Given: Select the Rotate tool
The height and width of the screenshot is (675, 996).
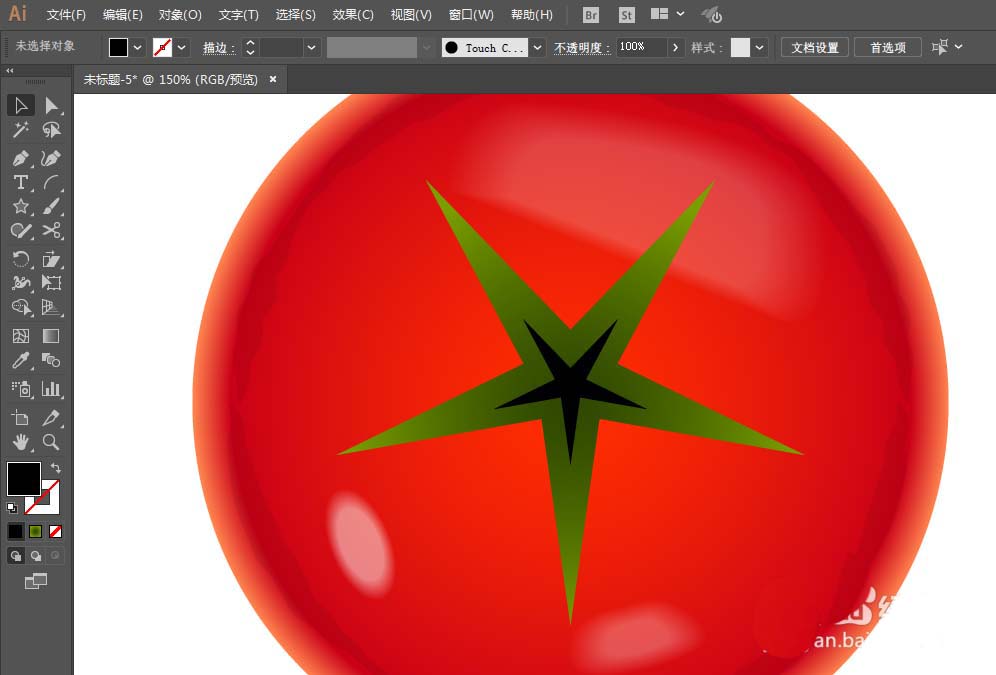Looking at the screenshot, I should tap(20, 259).
